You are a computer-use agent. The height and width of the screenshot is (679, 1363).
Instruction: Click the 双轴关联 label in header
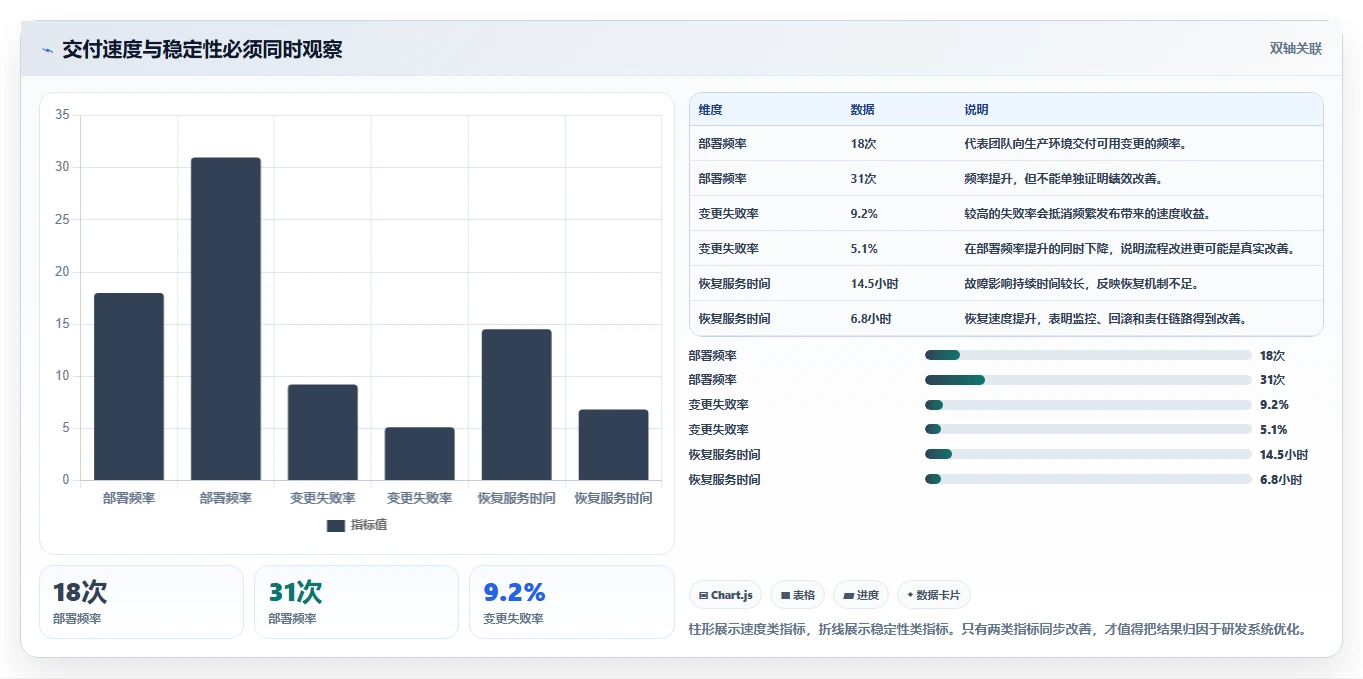pyautogui.click(x=1296, y=49)
